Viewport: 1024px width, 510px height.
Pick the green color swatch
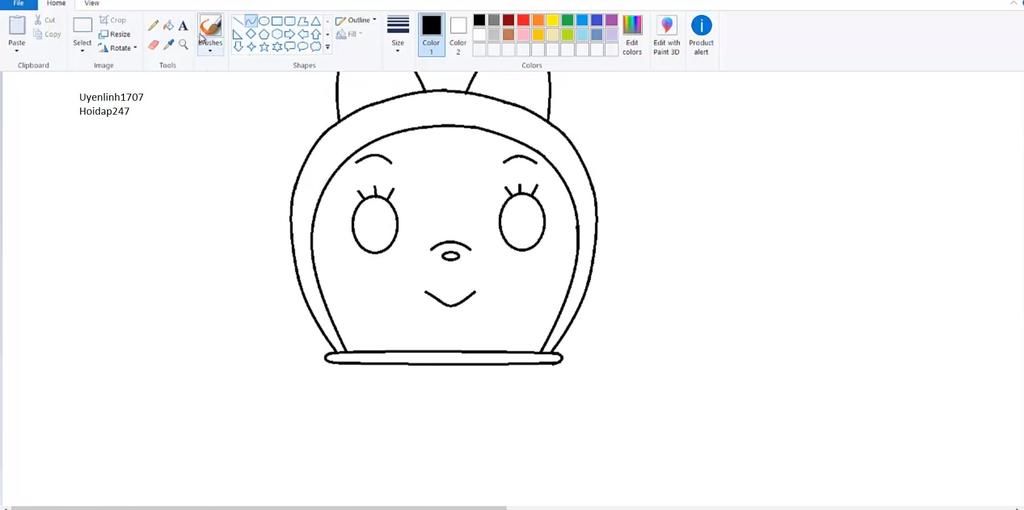click(568, 20)
